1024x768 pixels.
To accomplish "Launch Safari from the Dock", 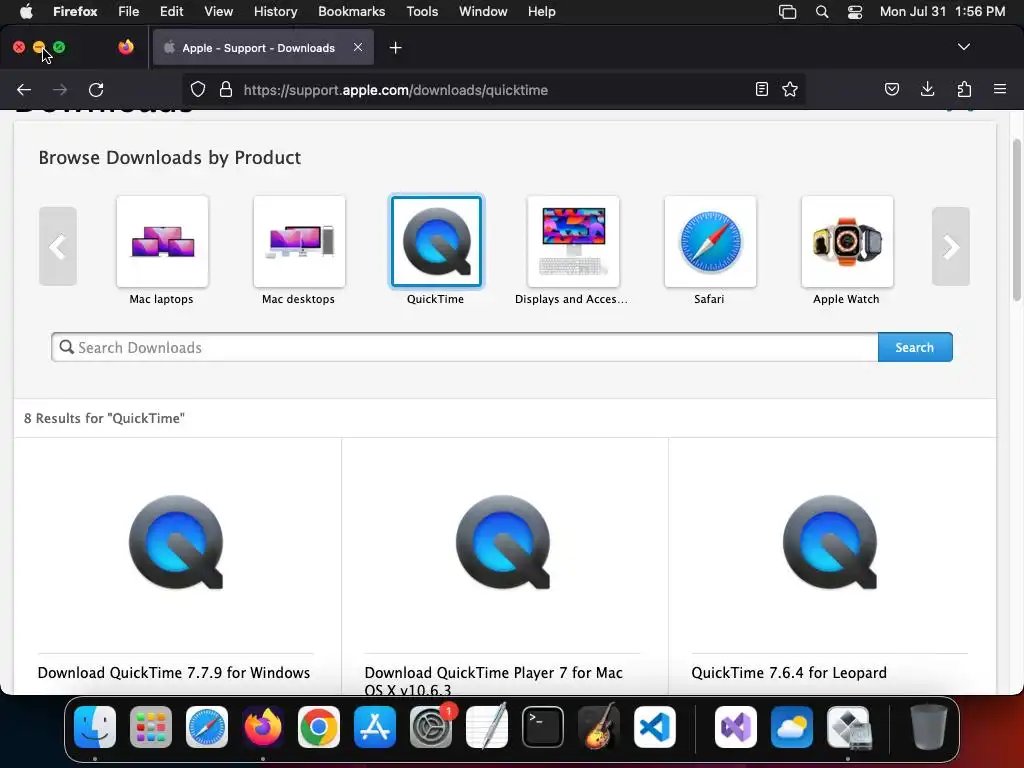I will coord(207,727).
